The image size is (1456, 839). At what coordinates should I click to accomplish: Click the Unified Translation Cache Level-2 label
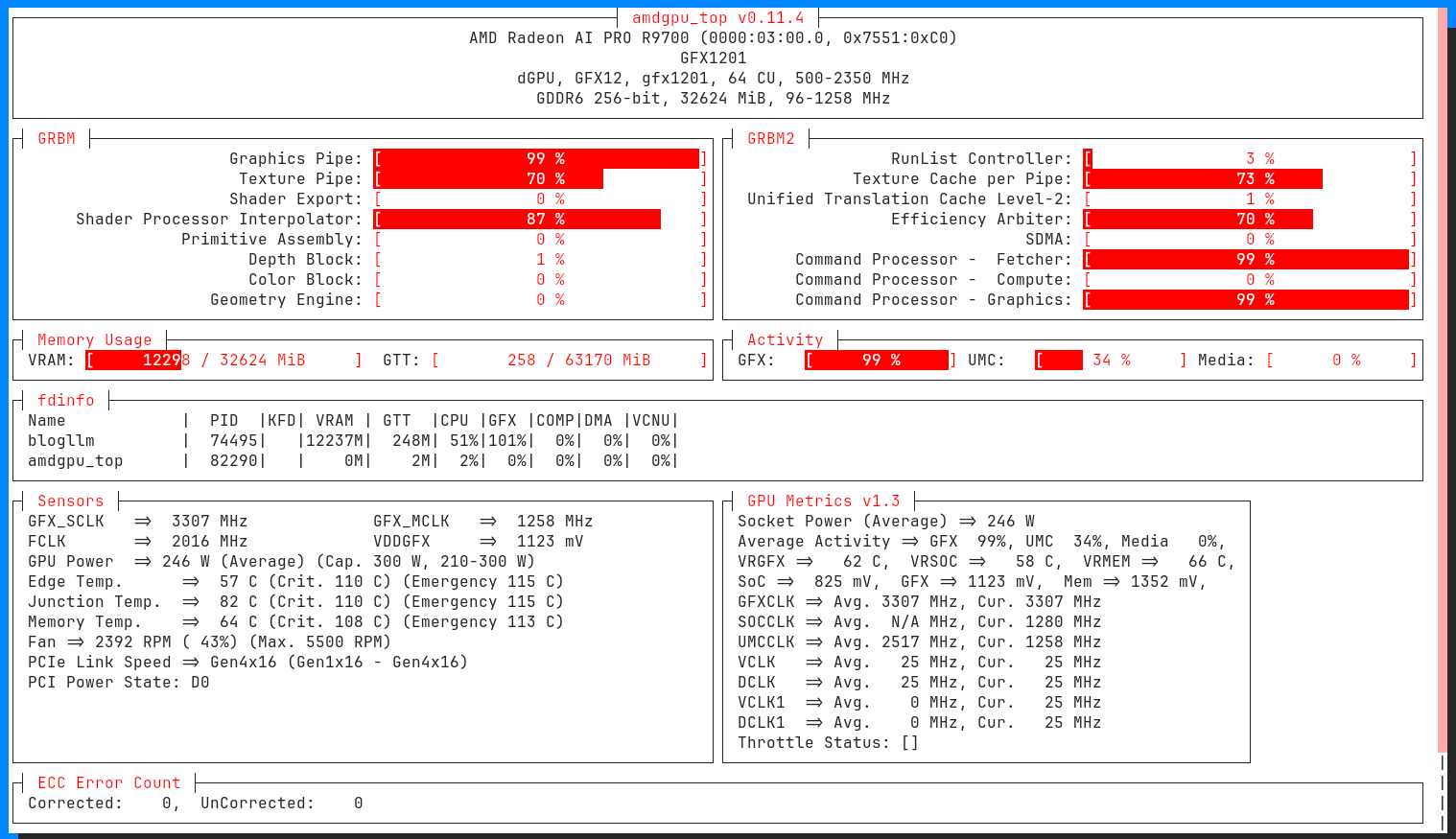tap(909, 198)
